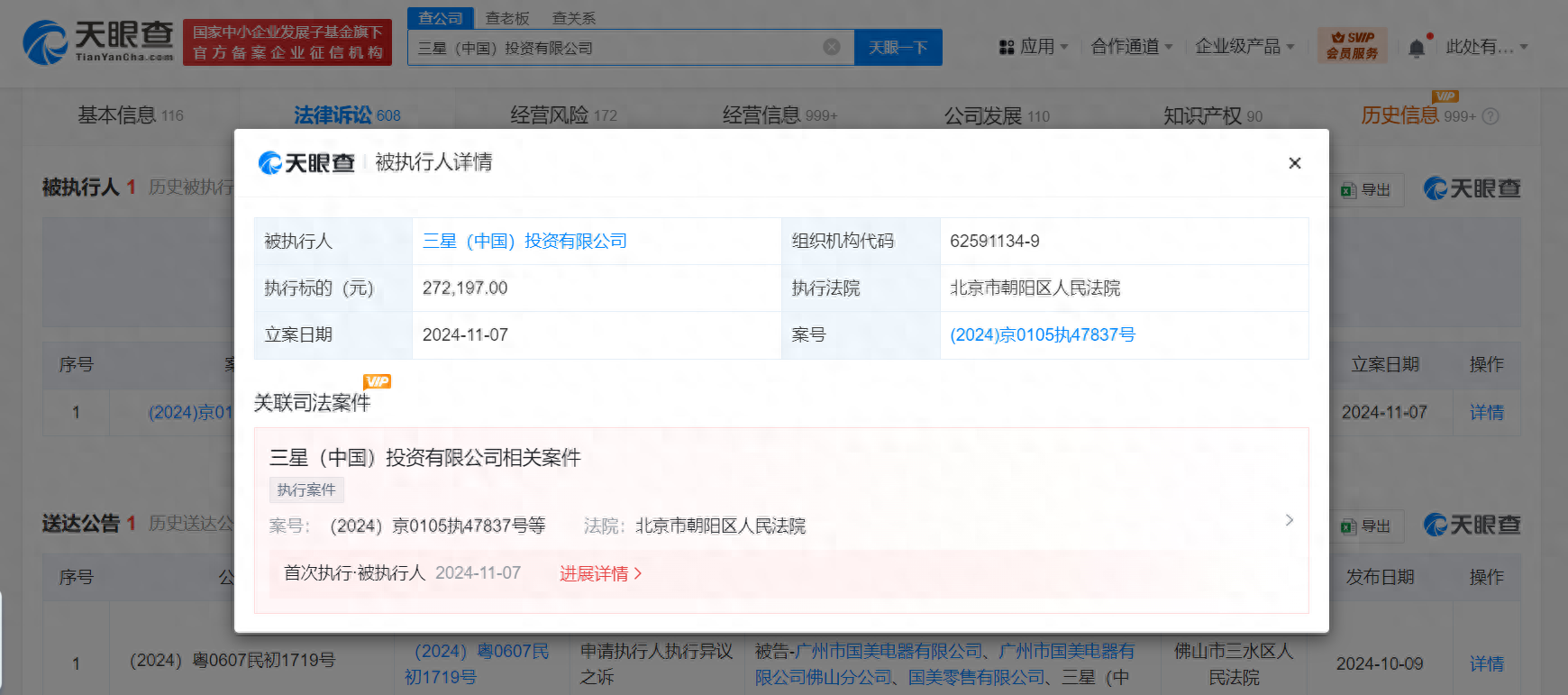Select the 基本信息 tab
1568x695 pixels.
(x=131, y=115)
